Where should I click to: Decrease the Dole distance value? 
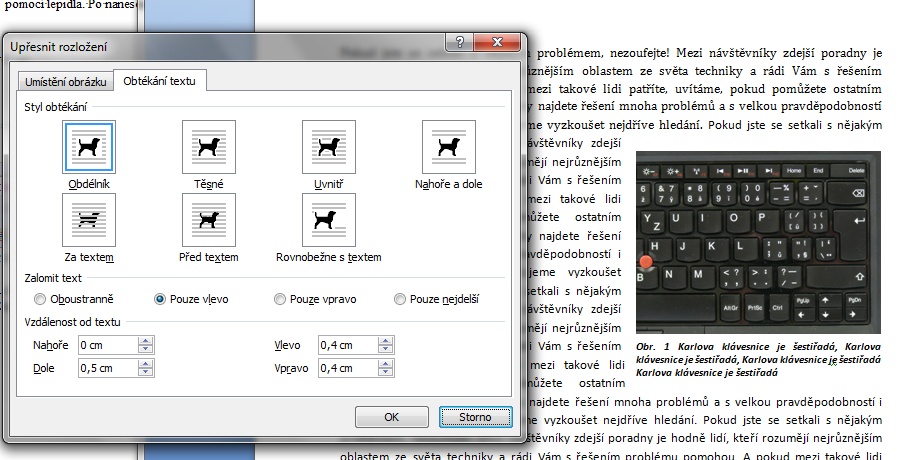coord(146,372)
